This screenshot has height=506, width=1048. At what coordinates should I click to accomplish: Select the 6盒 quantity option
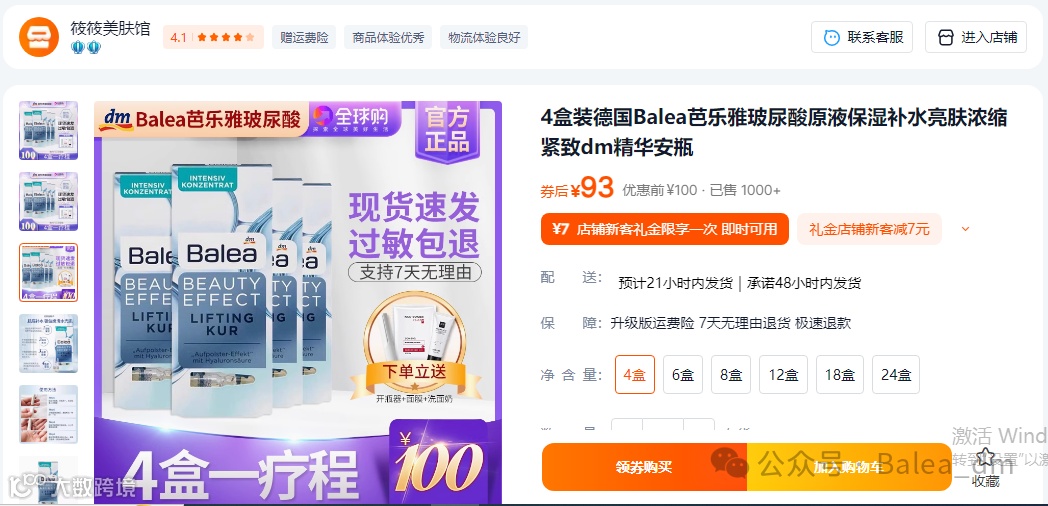click(x=682, y=374)
